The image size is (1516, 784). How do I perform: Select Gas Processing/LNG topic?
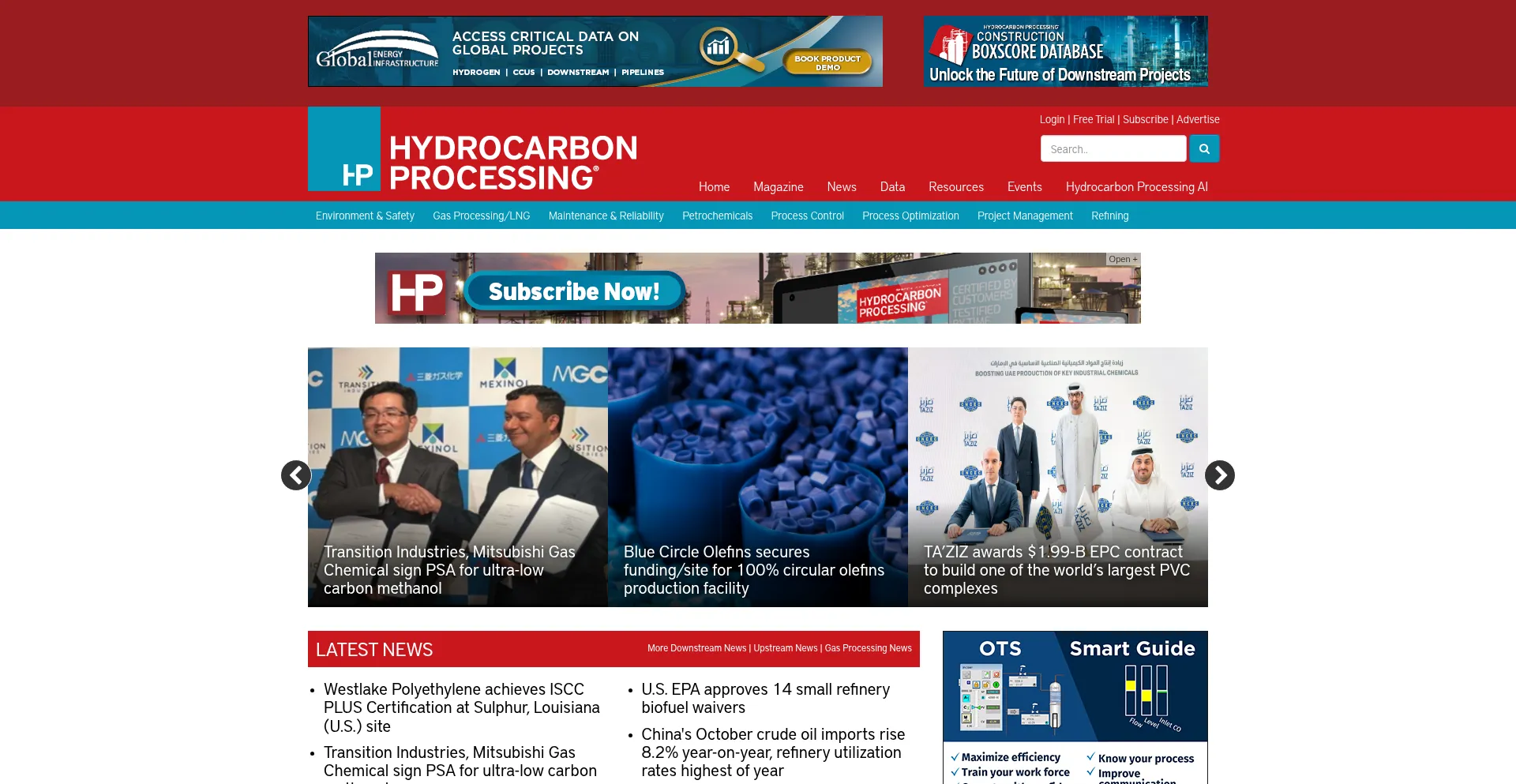point(481,216)
